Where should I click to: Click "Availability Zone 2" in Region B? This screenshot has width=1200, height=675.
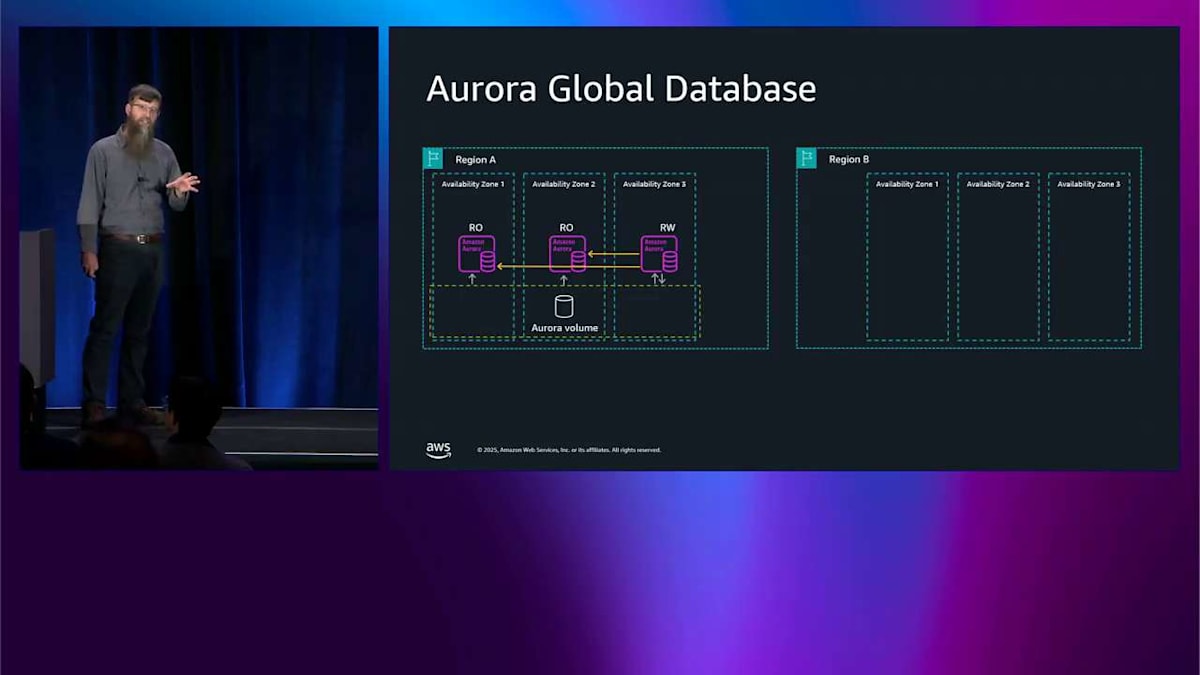pos(998,184)
